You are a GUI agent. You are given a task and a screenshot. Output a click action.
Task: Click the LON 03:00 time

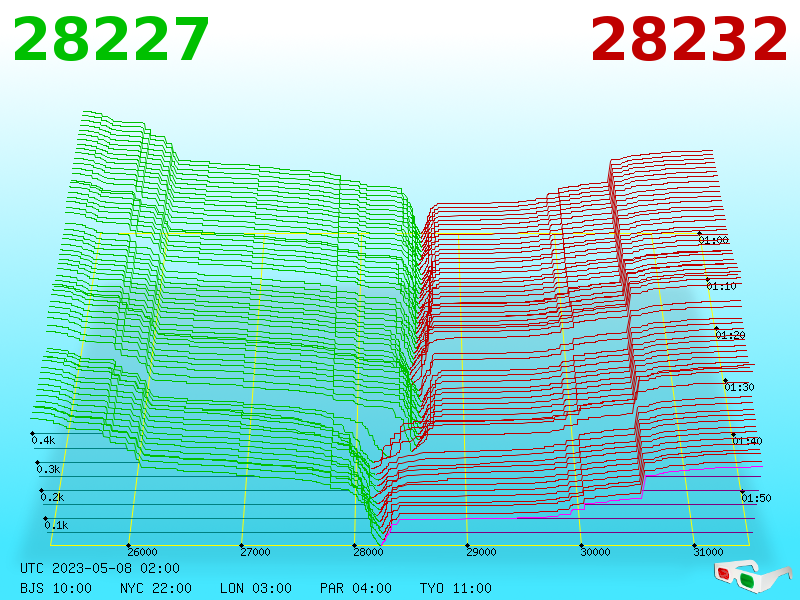256,588
